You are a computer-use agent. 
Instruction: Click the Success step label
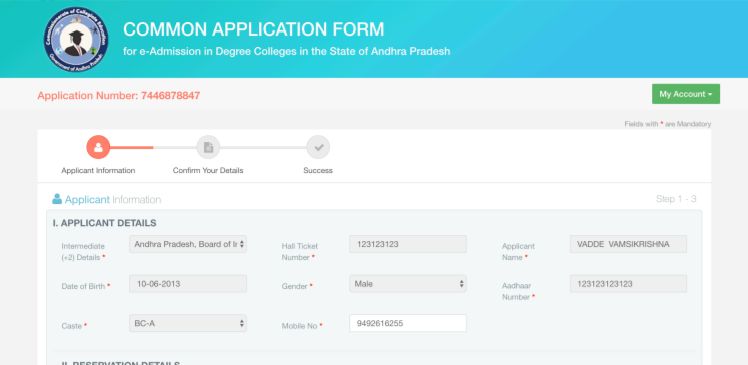coord(318,170)
